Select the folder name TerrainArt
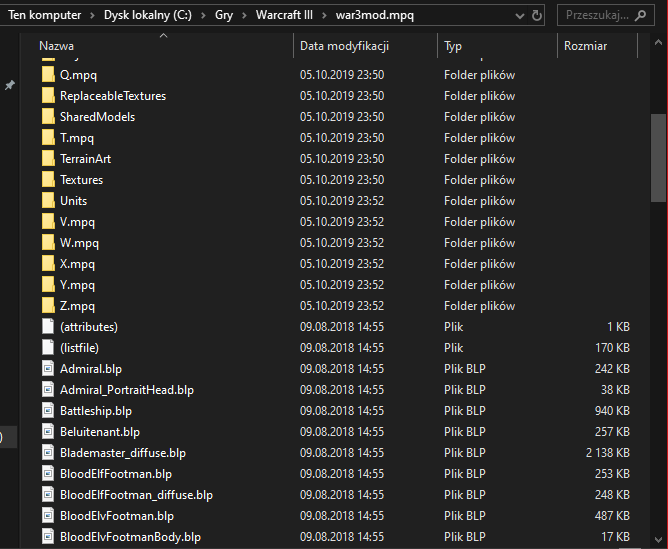 click(85, 159)
